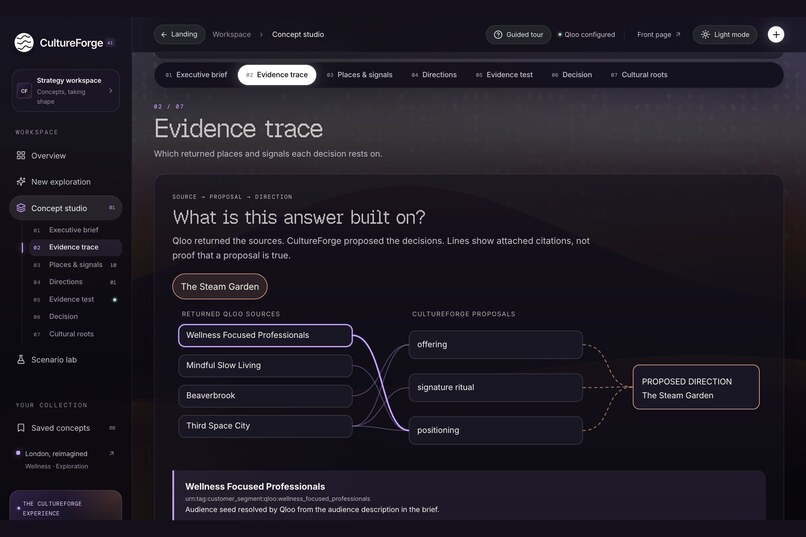Image resolution: width=806 pixels, height=537 pixels.
Task: Open Saved concepts in the sidebar
Action: [x=66, y=428]
